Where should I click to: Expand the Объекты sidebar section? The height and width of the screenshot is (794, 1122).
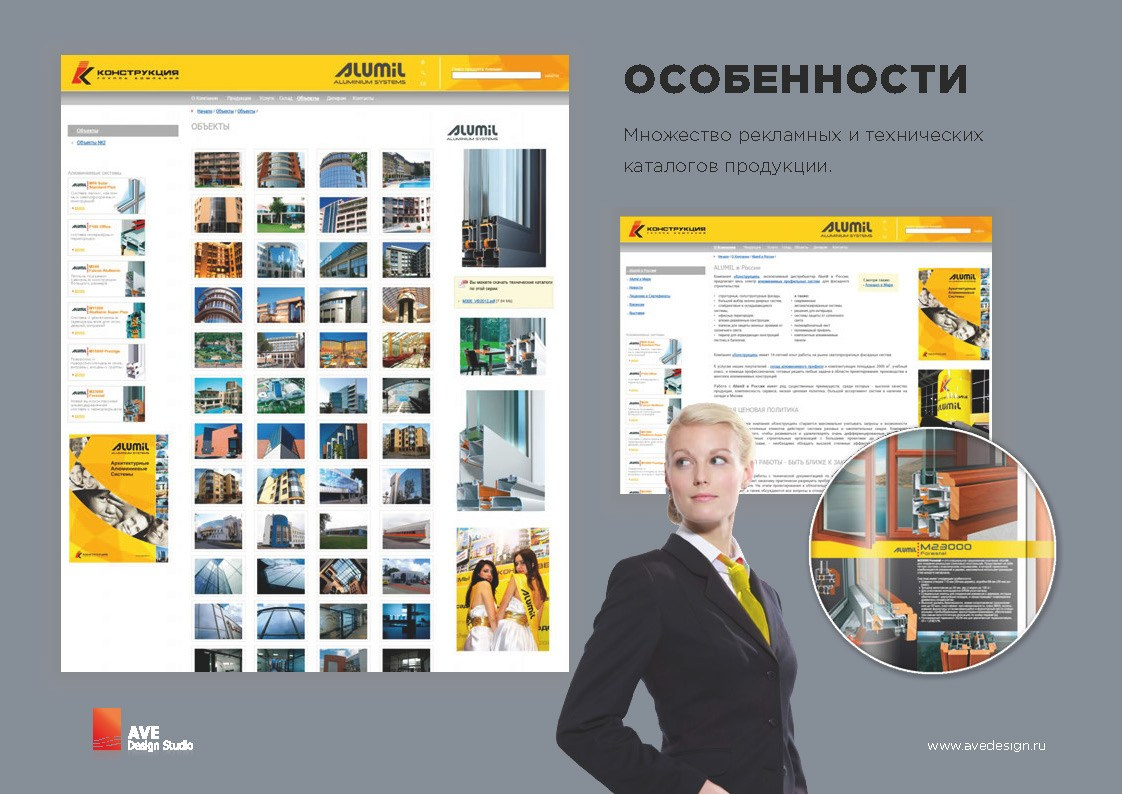point(86,128)
